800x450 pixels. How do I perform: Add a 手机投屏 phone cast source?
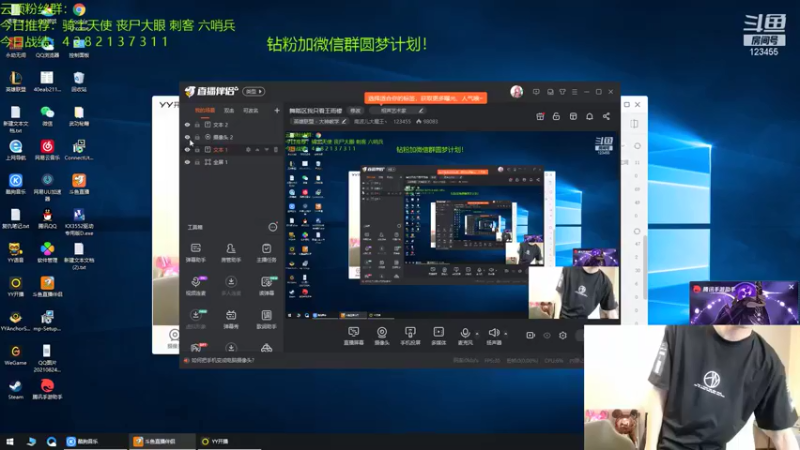pyautogui.click(x=410, y=336)
